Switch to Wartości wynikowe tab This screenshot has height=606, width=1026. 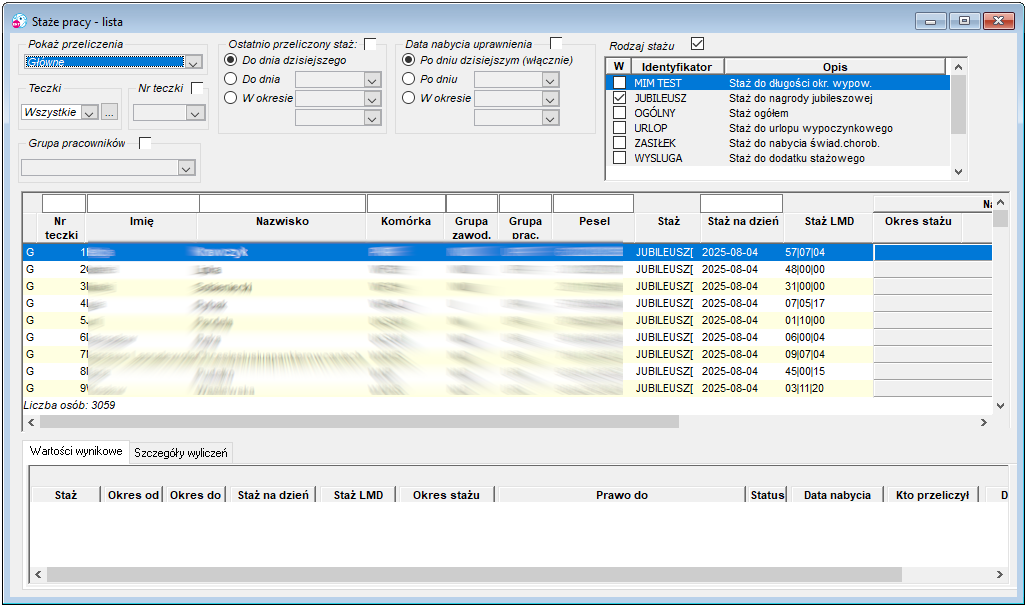[76, 451]
